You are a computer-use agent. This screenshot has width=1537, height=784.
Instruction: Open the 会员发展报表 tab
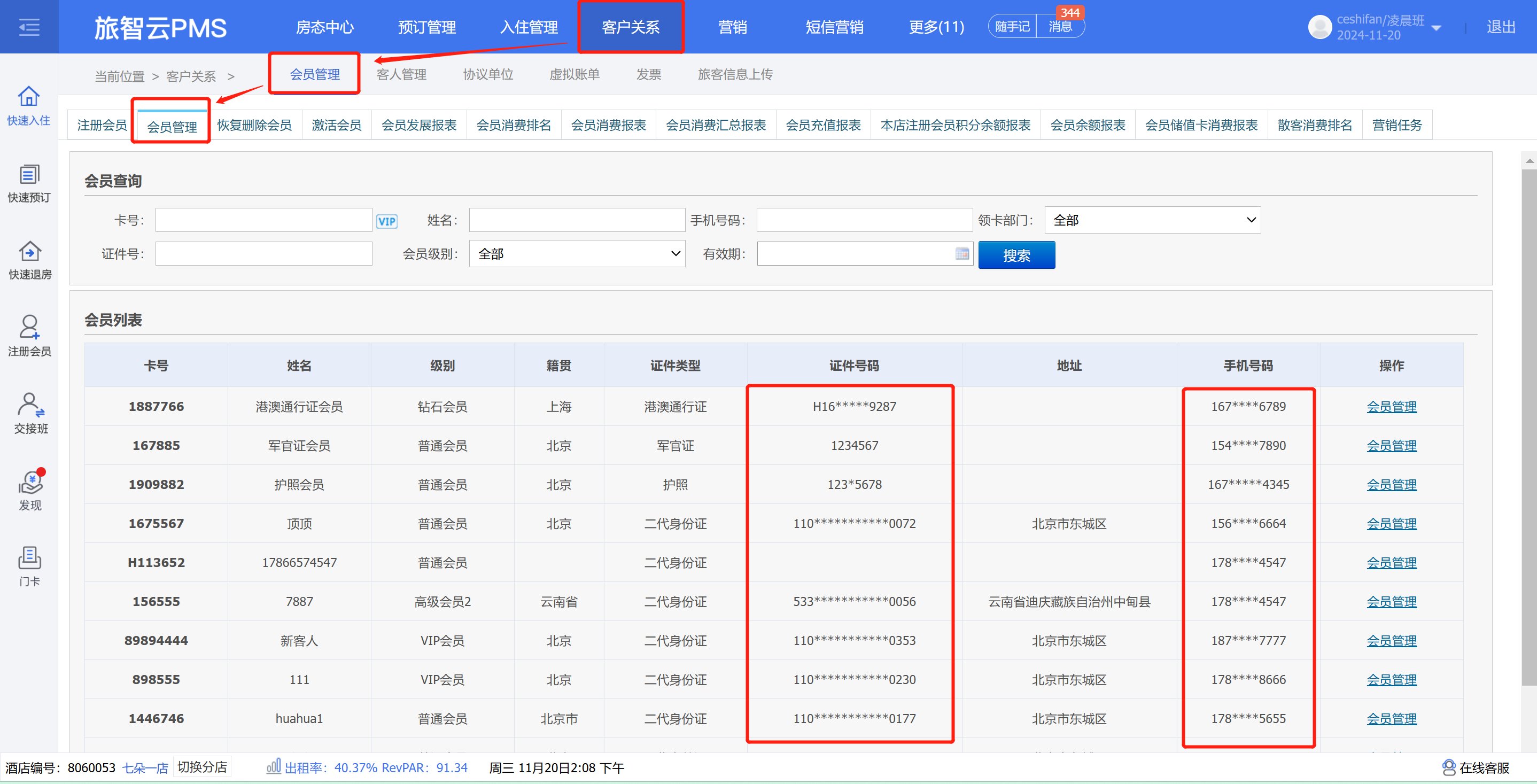coord(419,125)
